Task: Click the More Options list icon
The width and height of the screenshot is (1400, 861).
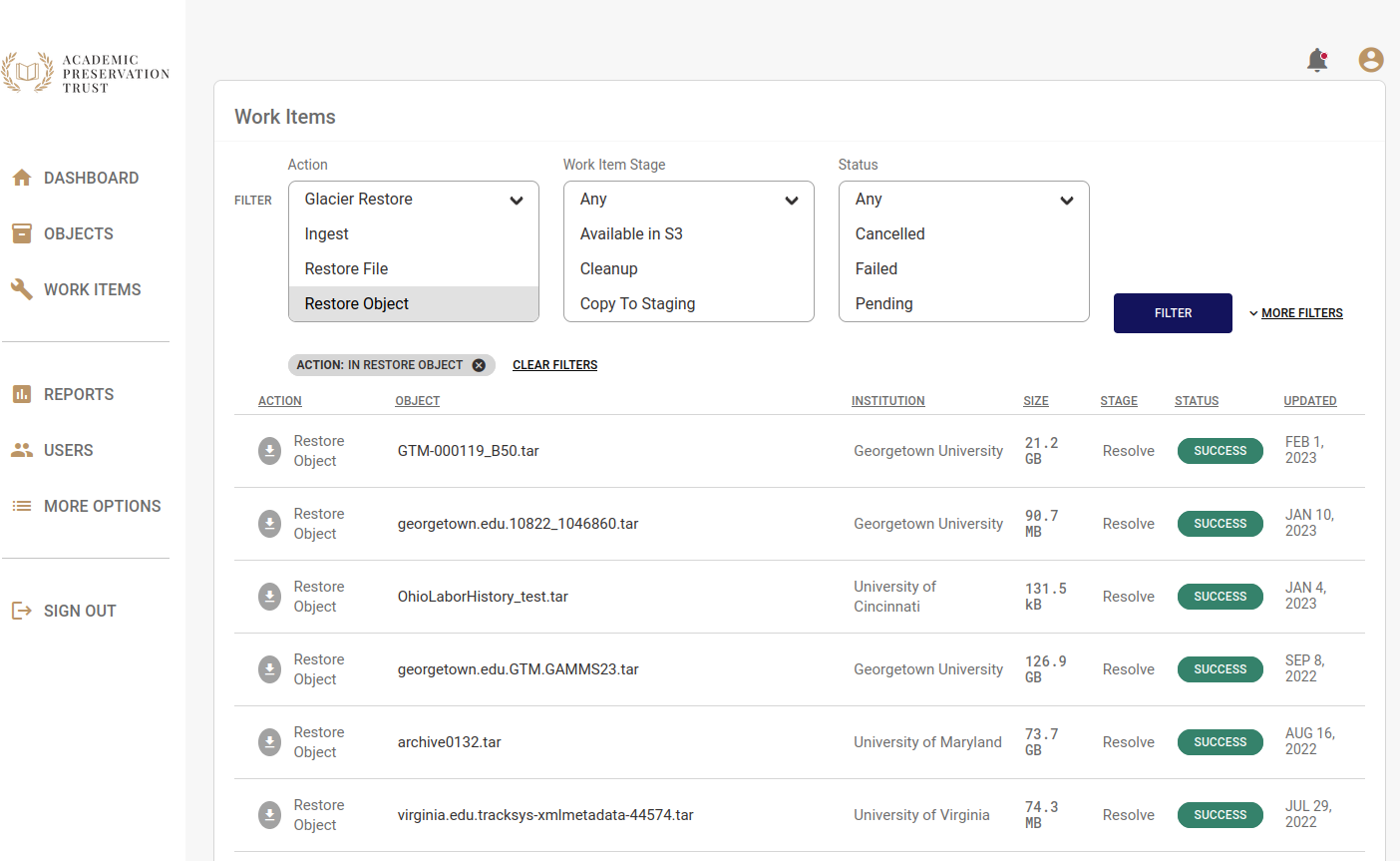Action: pyautogui.click(x=22, y=506)
